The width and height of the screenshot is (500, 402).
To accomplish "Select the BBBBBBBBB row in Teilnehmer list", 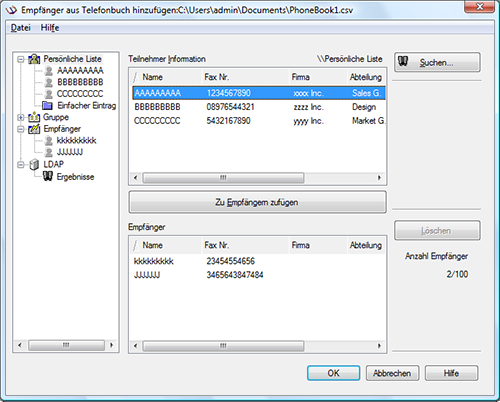I will click(259, 107).
